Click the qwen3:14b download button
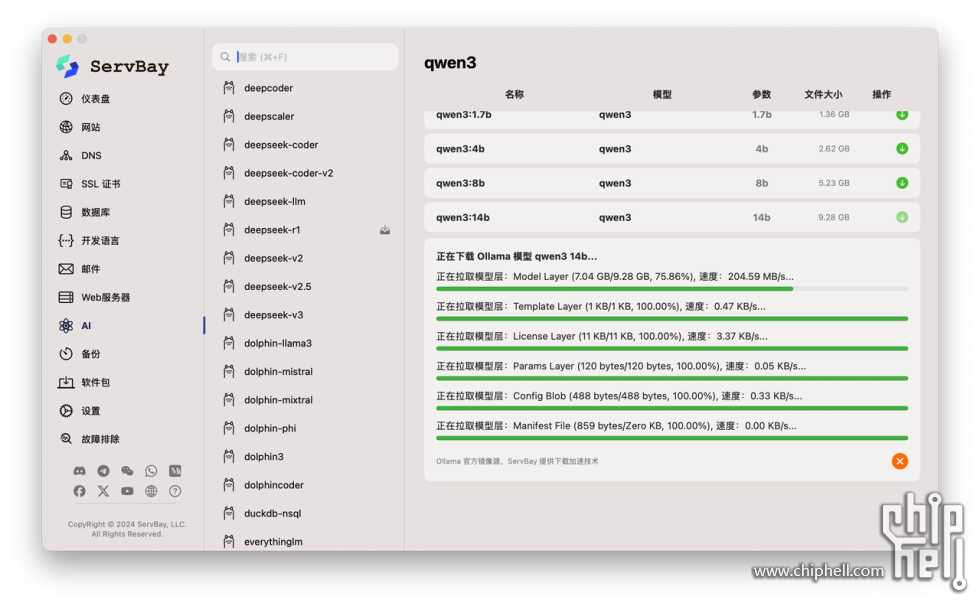Screen dimensions: 980x606 902,217
